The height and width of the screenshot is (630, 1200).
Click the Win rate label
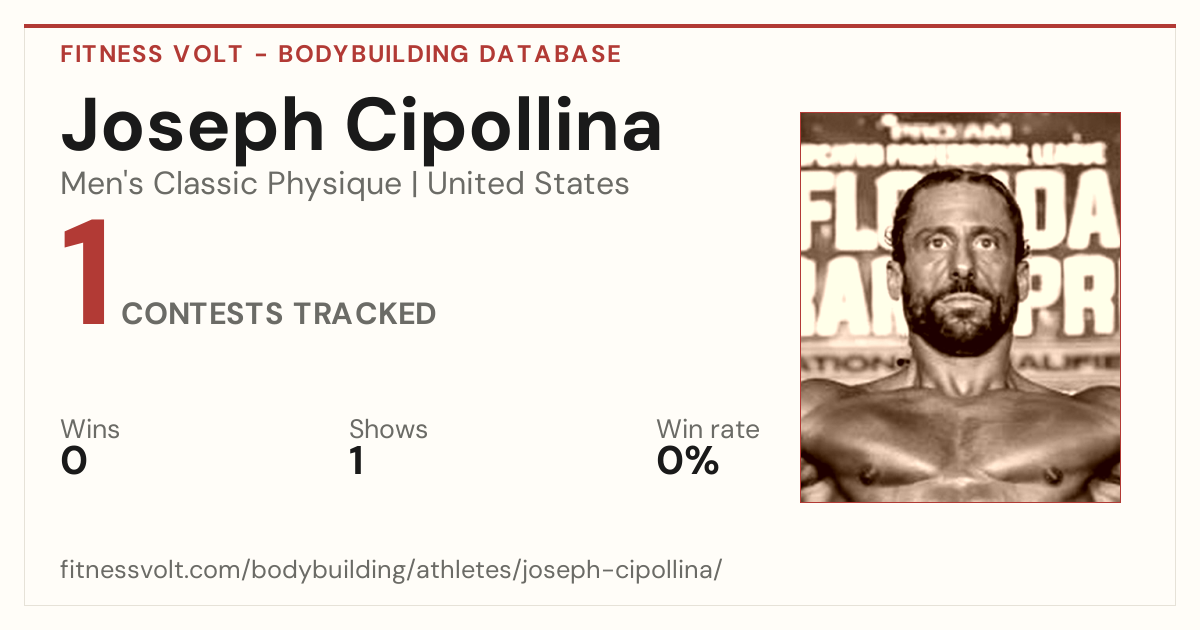point(708,430)
